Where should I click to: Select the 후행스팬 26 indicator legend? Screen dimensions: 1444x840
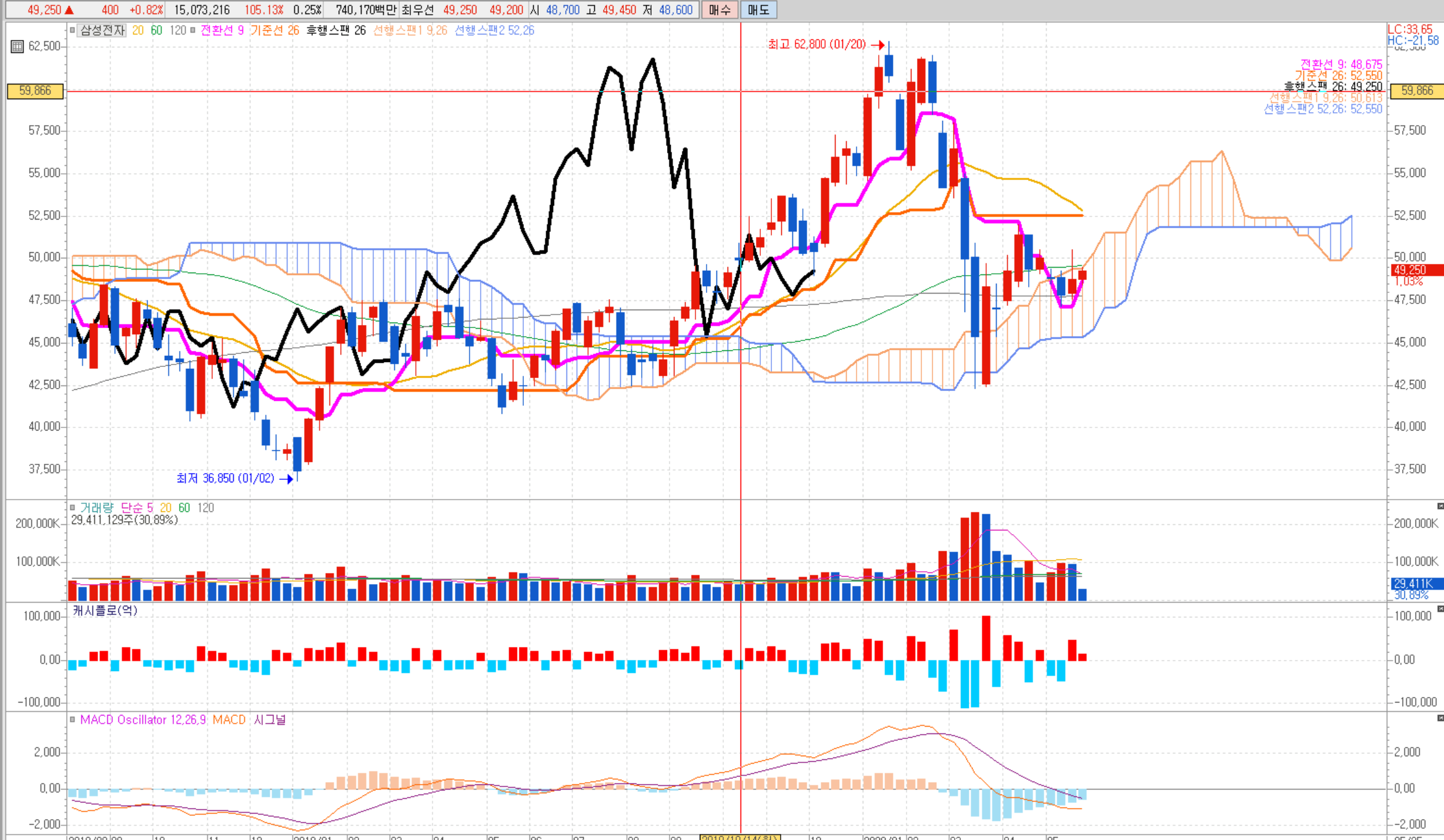click(336, 30)
